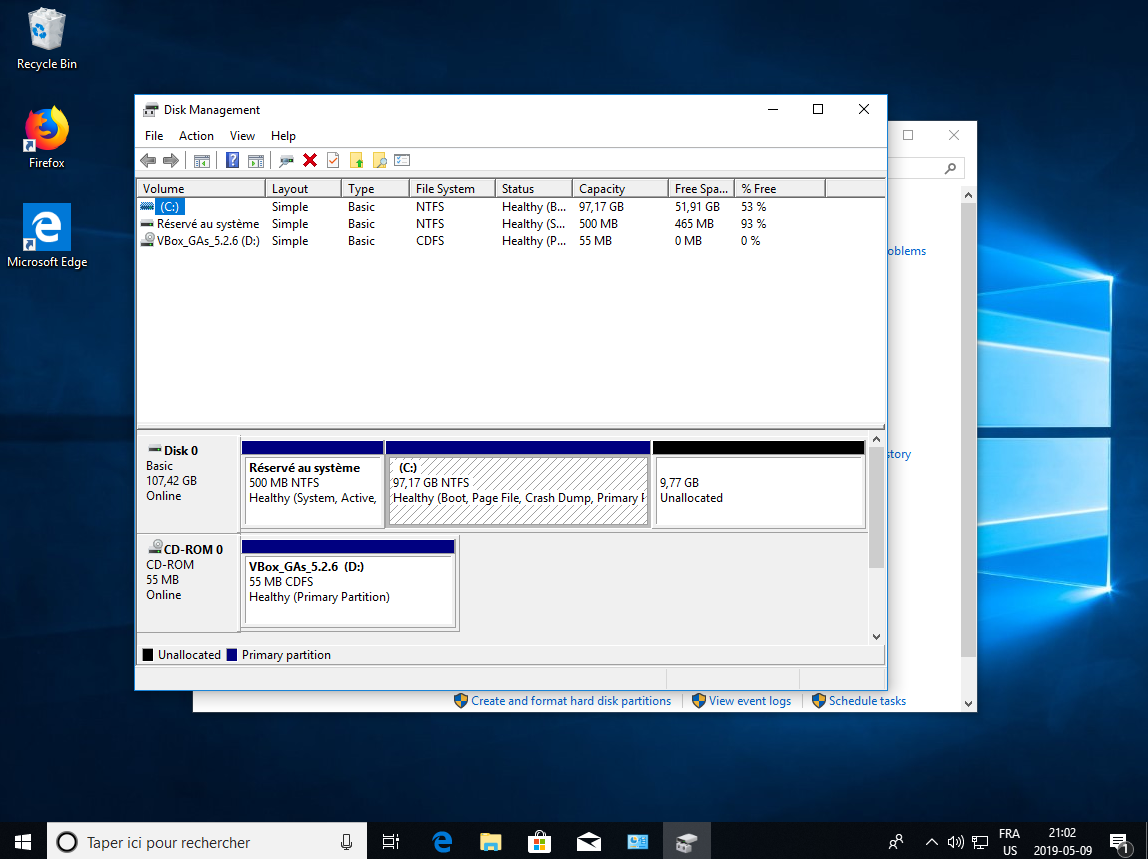The height and width of the screenshot is (859, 1148).
Task: Select the 9,77 GB Unallocated partition
Action: (758, 491)
